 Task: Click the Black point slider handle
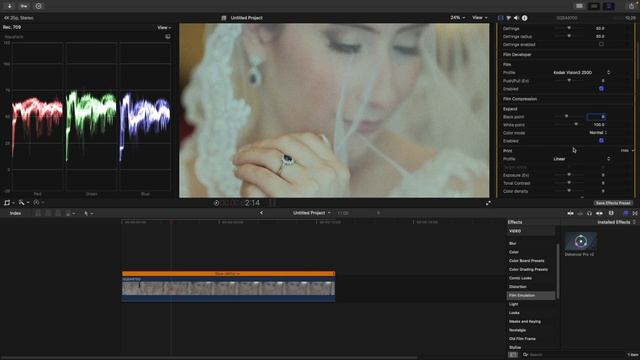coord(566,116)
